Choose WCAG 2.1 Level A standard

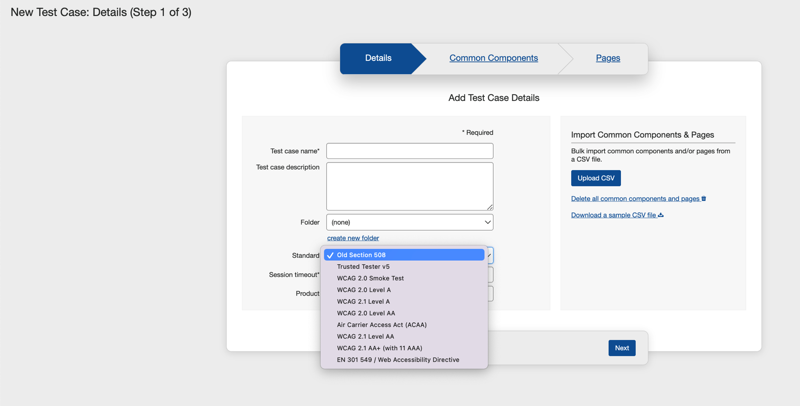363,301
